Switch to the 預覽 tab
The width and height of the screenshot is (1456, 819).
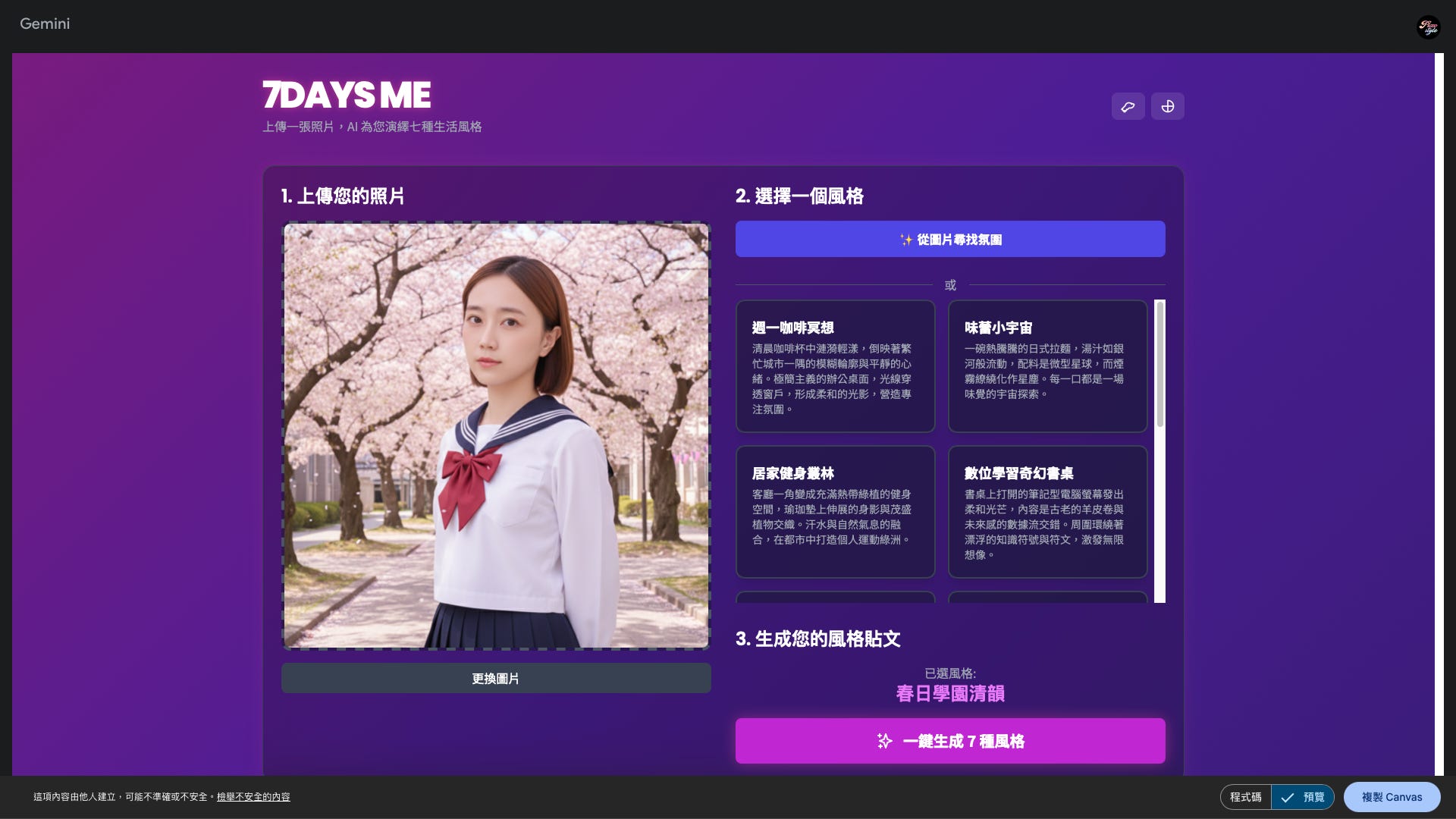point(1313,797)
